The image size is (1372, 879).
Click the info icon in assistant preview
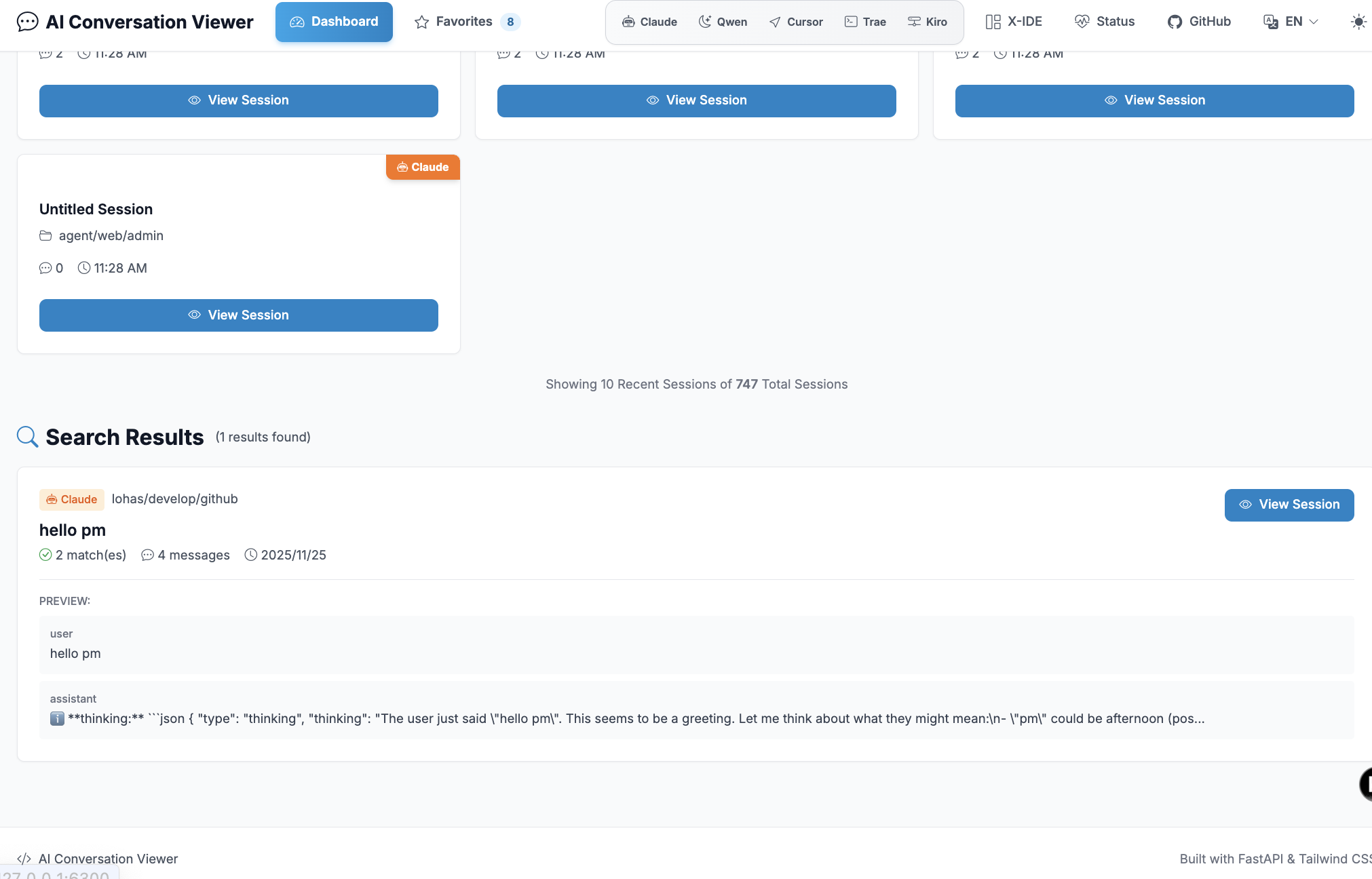57,718
